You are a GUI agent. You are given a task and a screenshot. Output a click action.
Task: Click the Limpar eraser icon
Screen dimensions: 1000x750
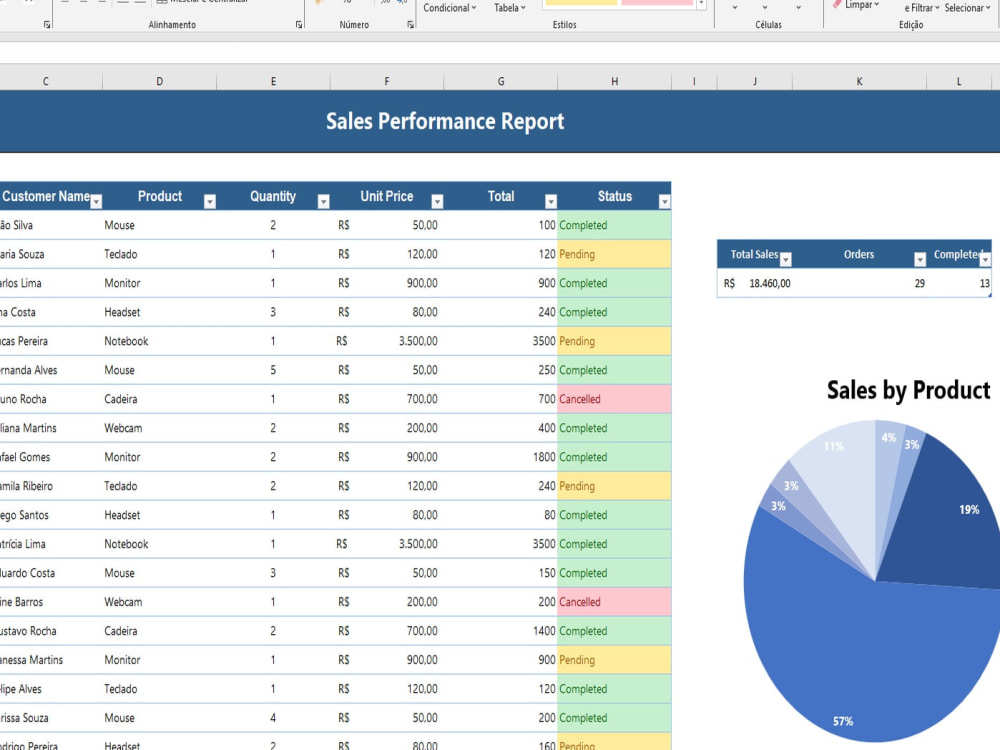837,4
